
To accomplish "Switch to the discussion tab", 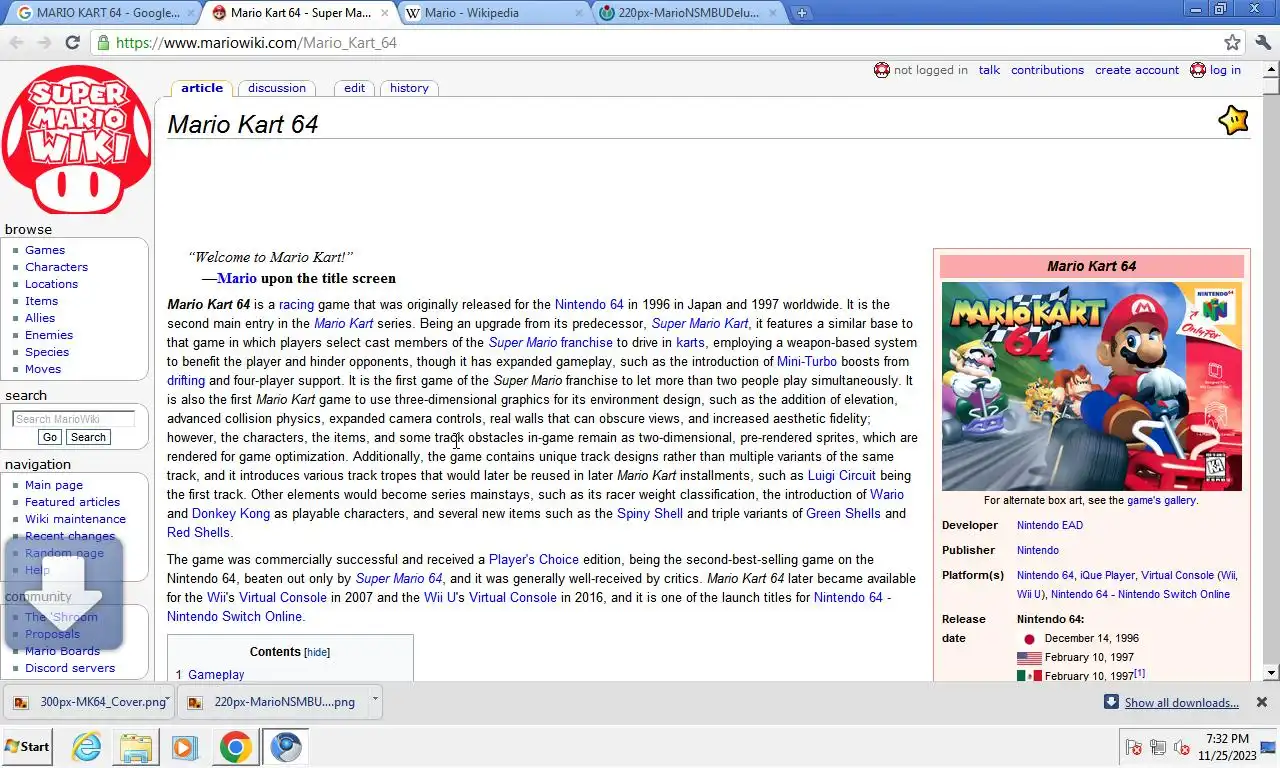I will pyautogui.click(x=277, y=88).
